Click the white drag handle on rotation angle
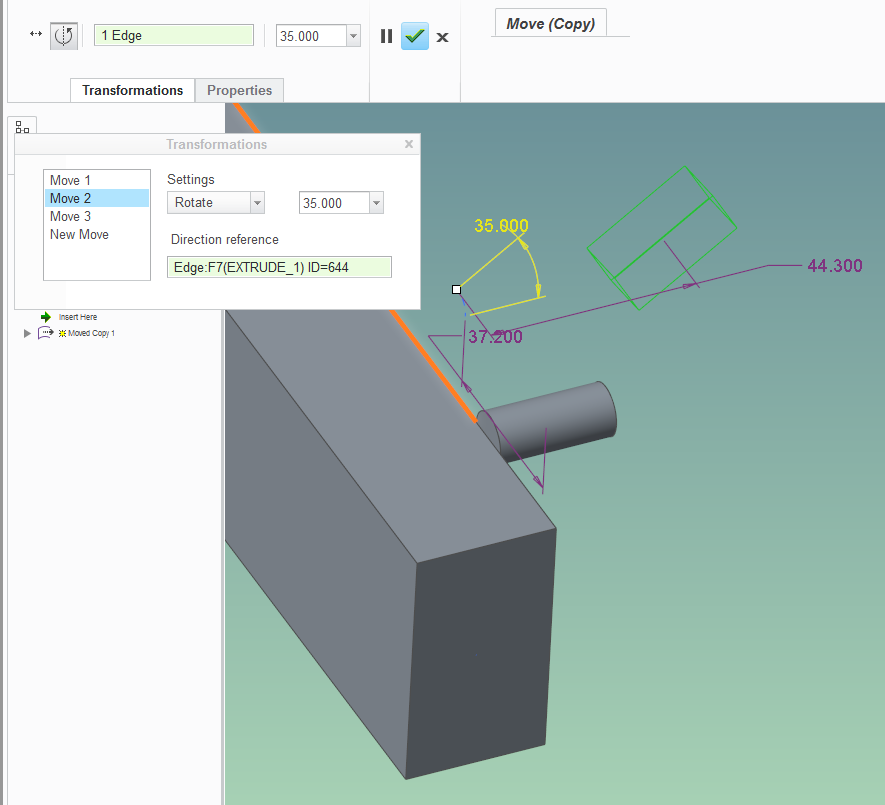The height and width of the screenshot is (805, 885). point(457,289)
